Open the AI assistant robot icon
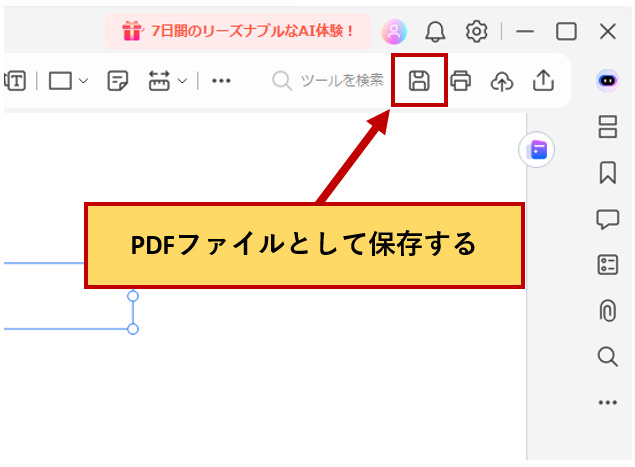The image size is (635, 467). (607, 81)
